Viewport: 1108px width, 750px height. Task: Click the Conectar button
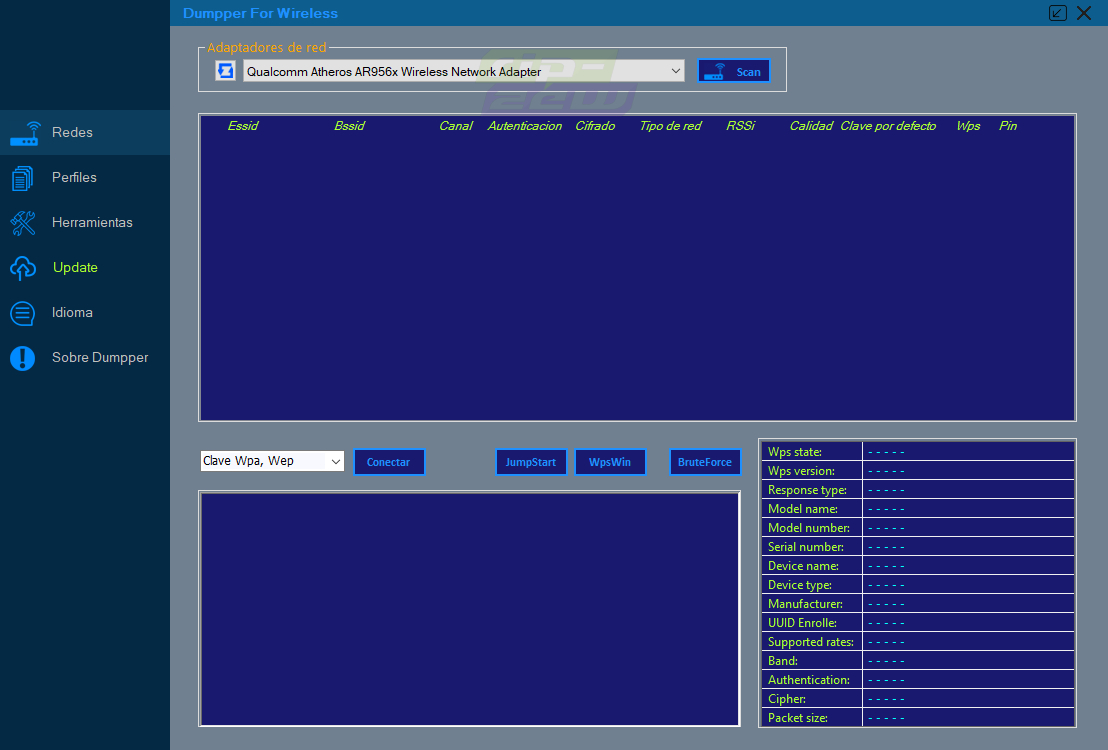click(389, 462)
